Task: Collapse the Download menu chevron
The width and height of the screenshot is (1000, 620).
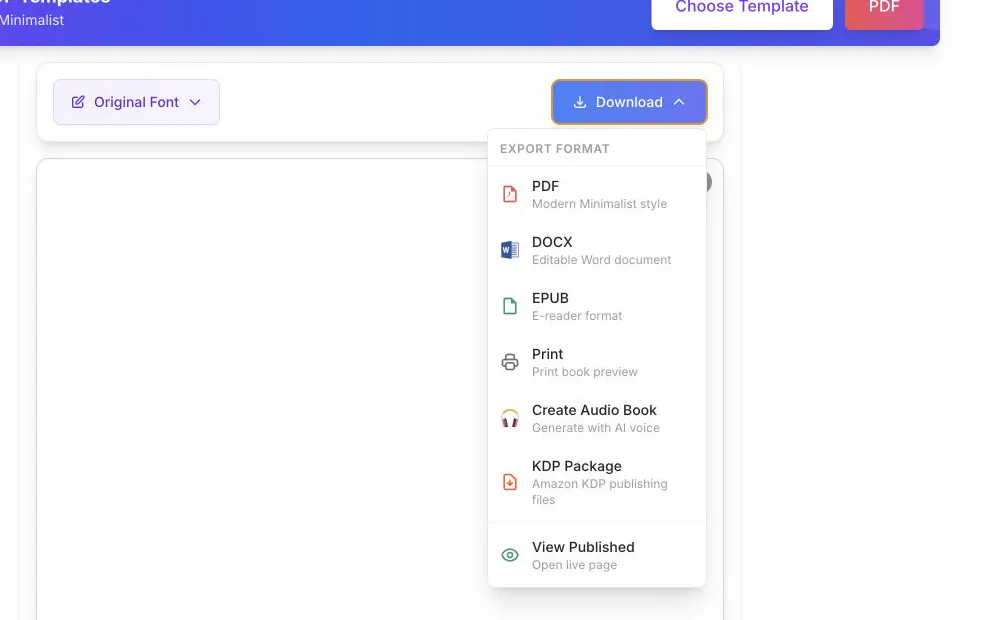Action: click(679, 102)
